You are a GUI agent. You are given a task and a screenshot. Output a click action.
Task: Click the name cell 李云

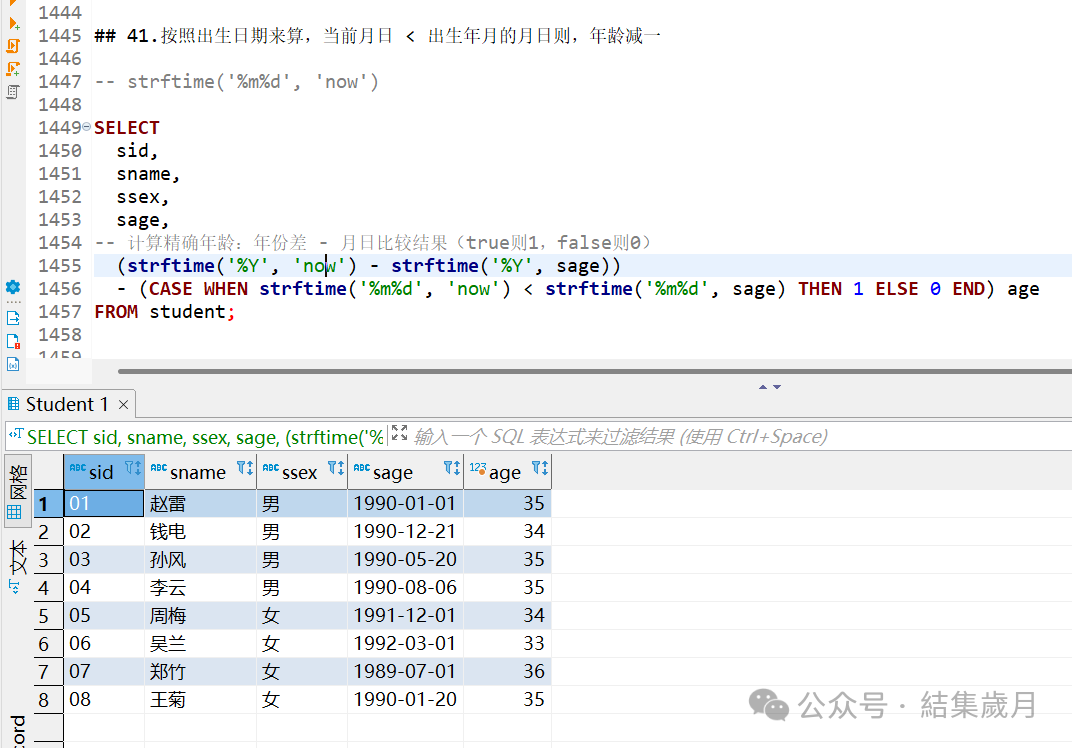pyautogui.click(x=200, y=588)
